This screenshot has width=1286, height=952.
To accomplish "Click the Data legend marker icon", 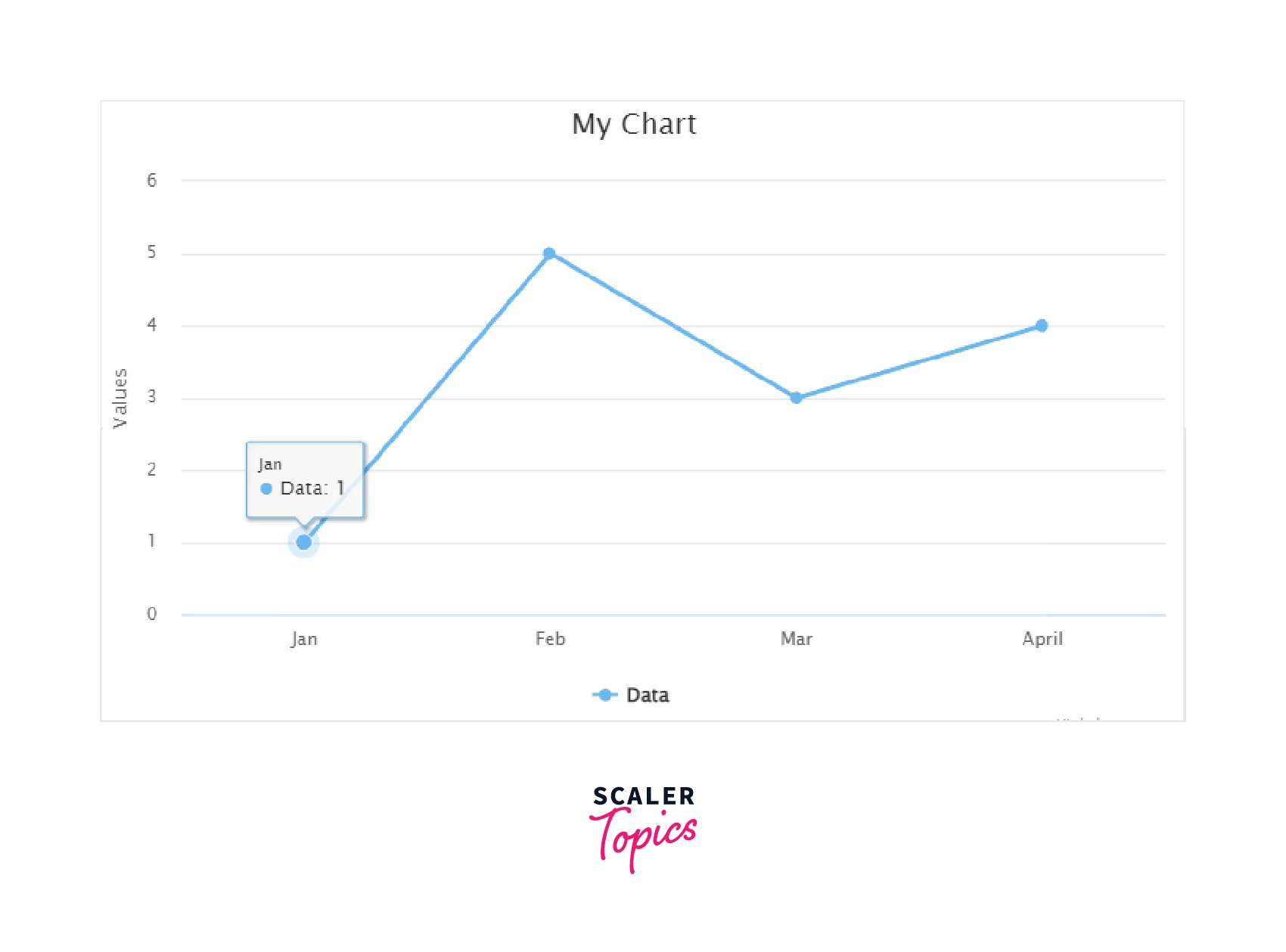I will [x=604, y=695].
